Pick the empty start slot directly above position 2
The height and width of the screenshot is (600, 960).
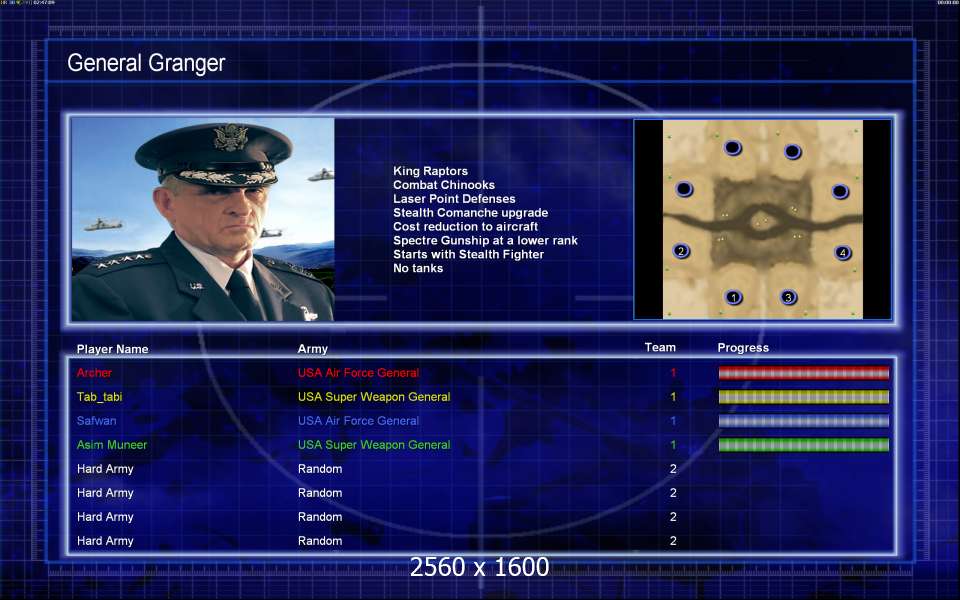(684, 189)
